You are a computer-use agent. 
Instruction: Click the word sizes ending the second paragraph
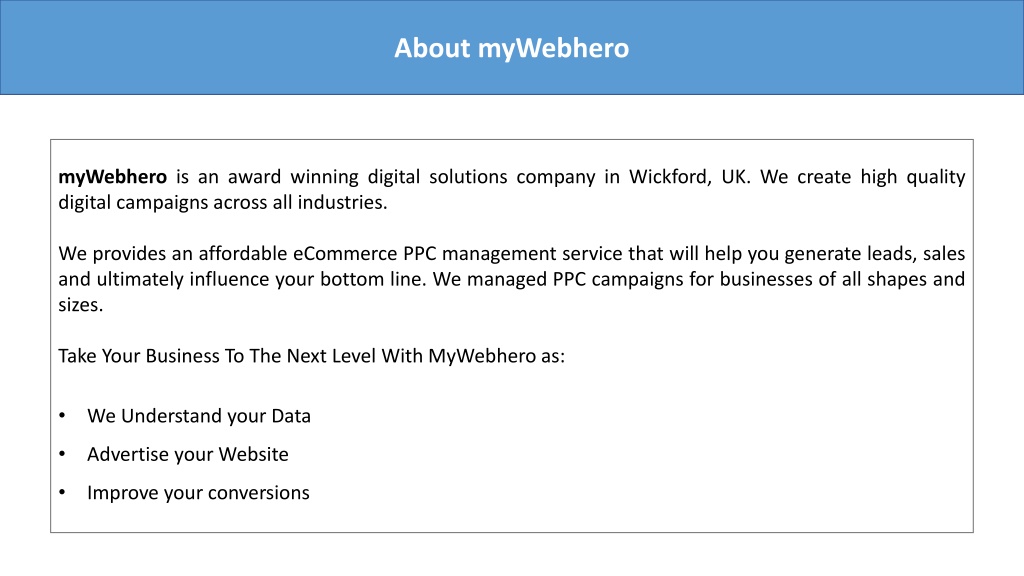click(x=80, y=305)
